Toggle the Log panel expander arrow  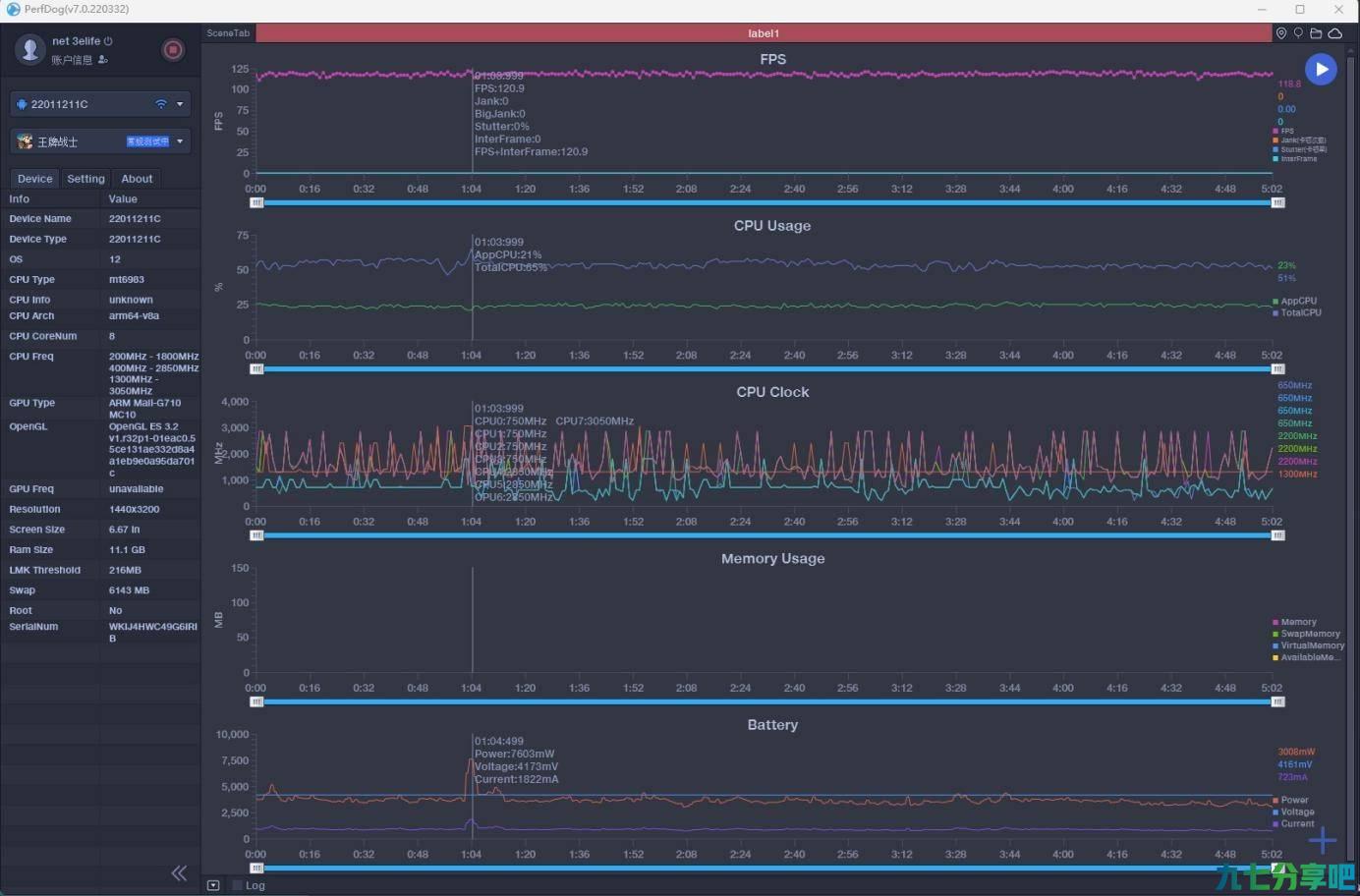(x=213, y=885)
